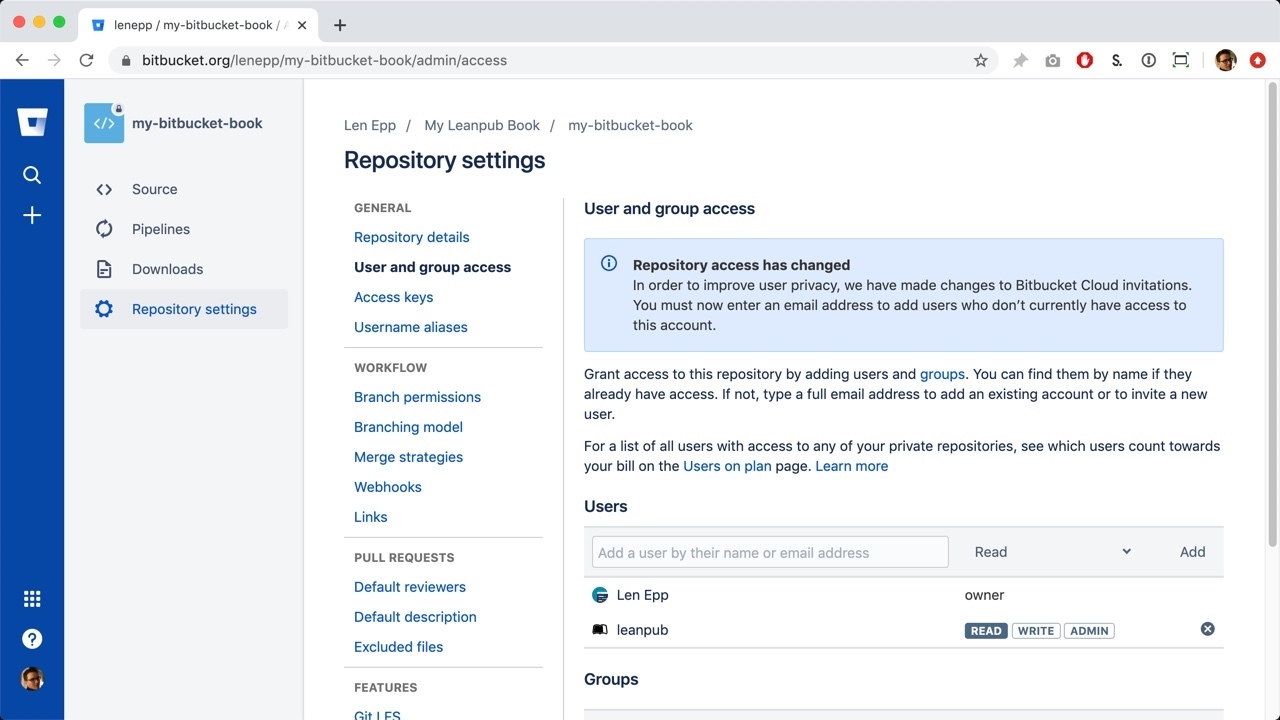Click the page's vertical scrollbar
Image resolution: width=1280 pixels, height=720 pixels.
1272,300
